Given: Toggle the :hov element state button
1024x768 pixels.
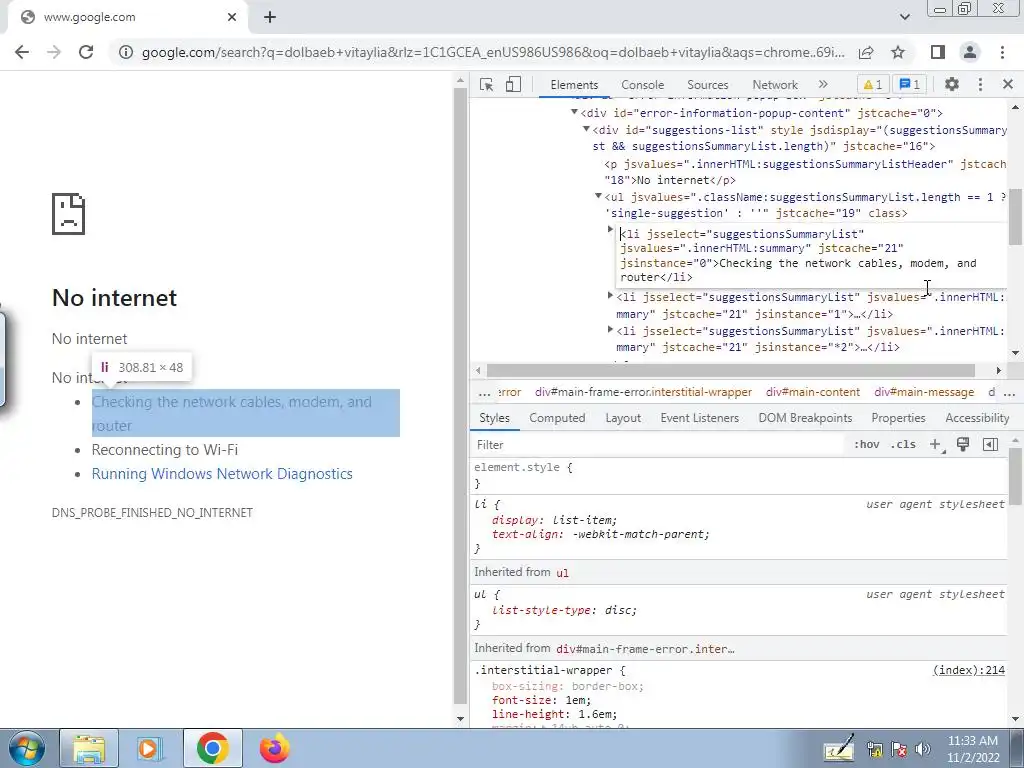Looking at the screenshot, I should click(x=867, y=445).
